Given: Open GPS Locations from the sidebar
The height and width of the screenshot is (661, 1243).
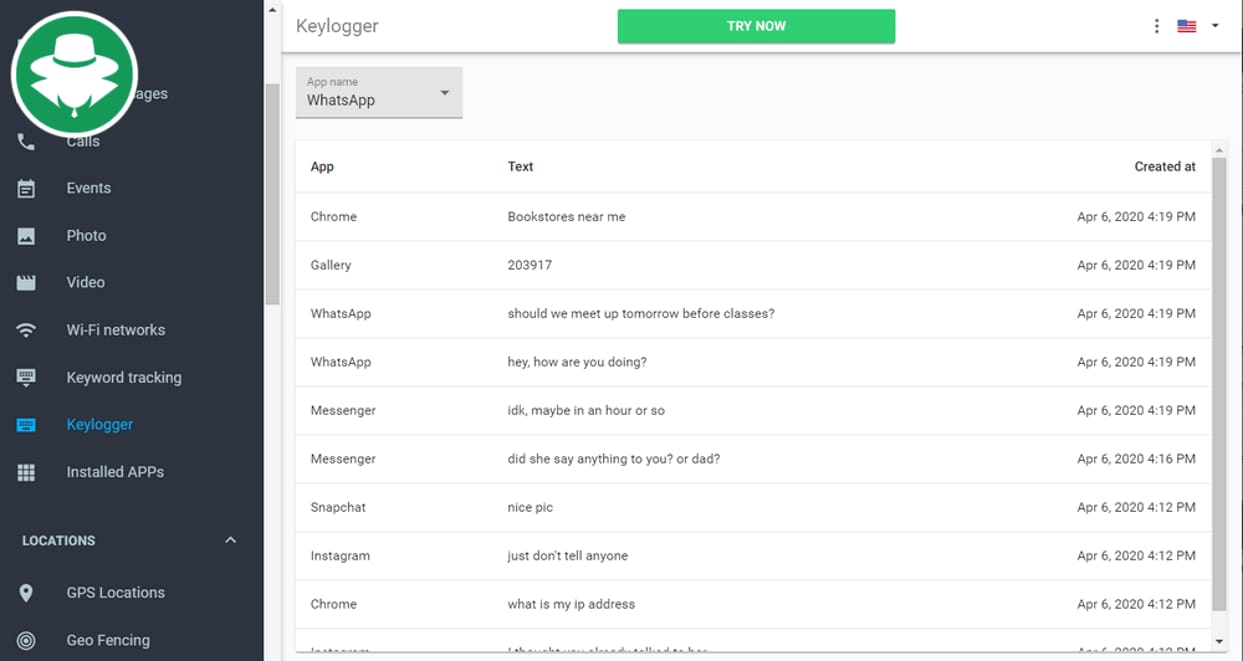Looking at the screenshot, I should pos(116,592).
